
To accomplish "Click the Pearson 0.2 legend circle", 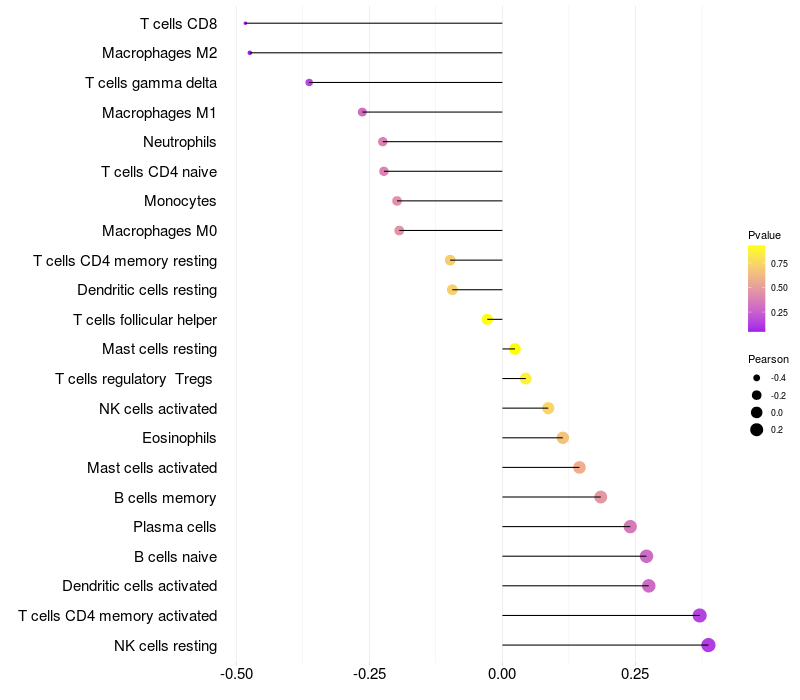I will [x=756, y=430].
